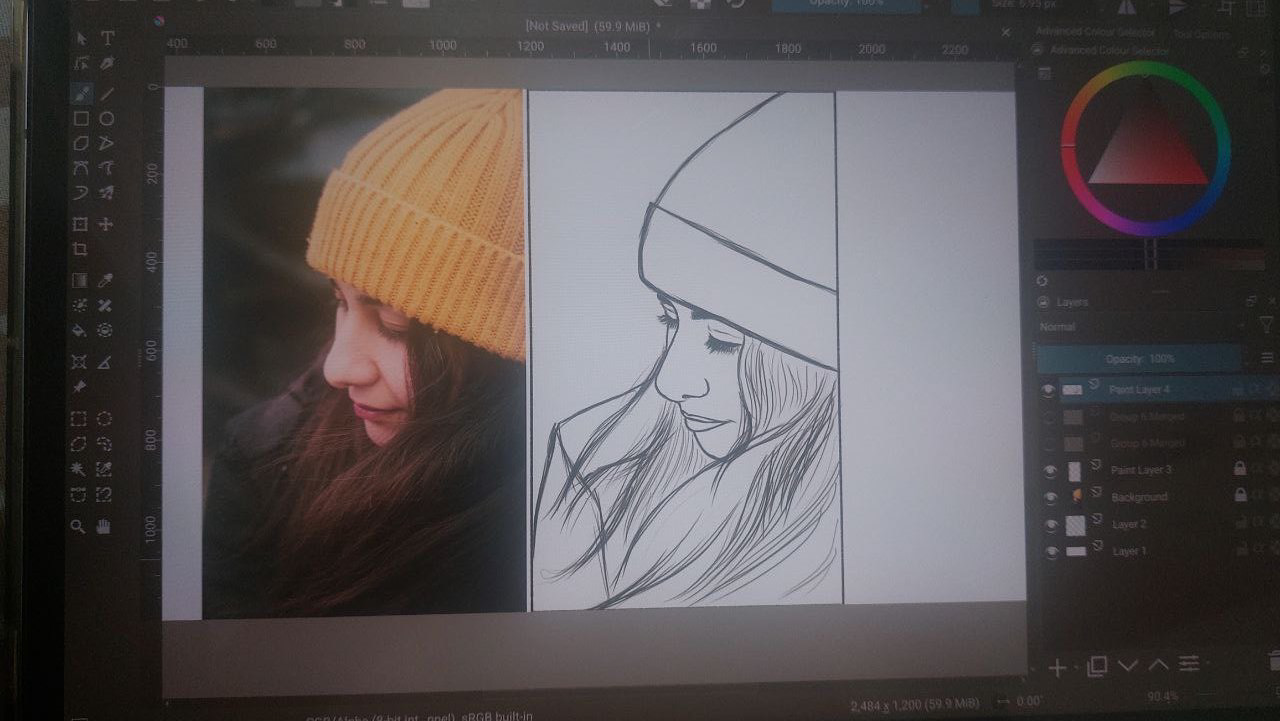
Task: Select the Similar Colour Selection tool
Action: click(105, 469)
